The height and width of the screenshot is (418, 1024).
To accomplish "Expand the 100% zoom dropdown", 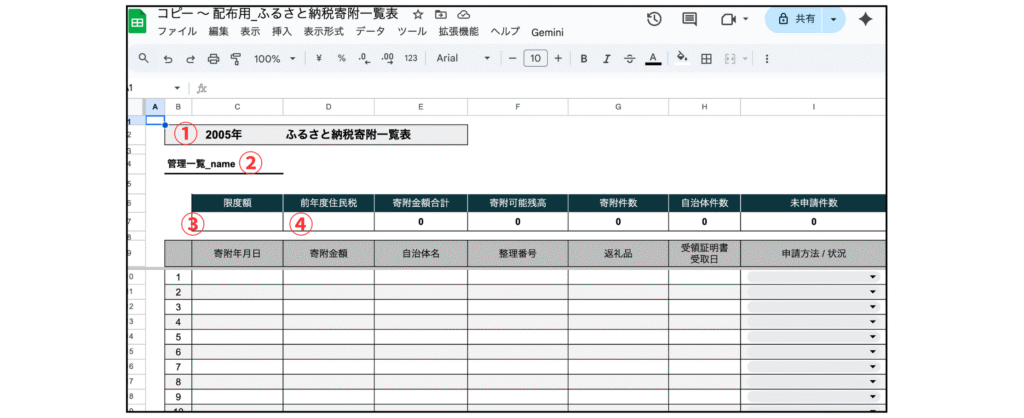I will [273, 59].
